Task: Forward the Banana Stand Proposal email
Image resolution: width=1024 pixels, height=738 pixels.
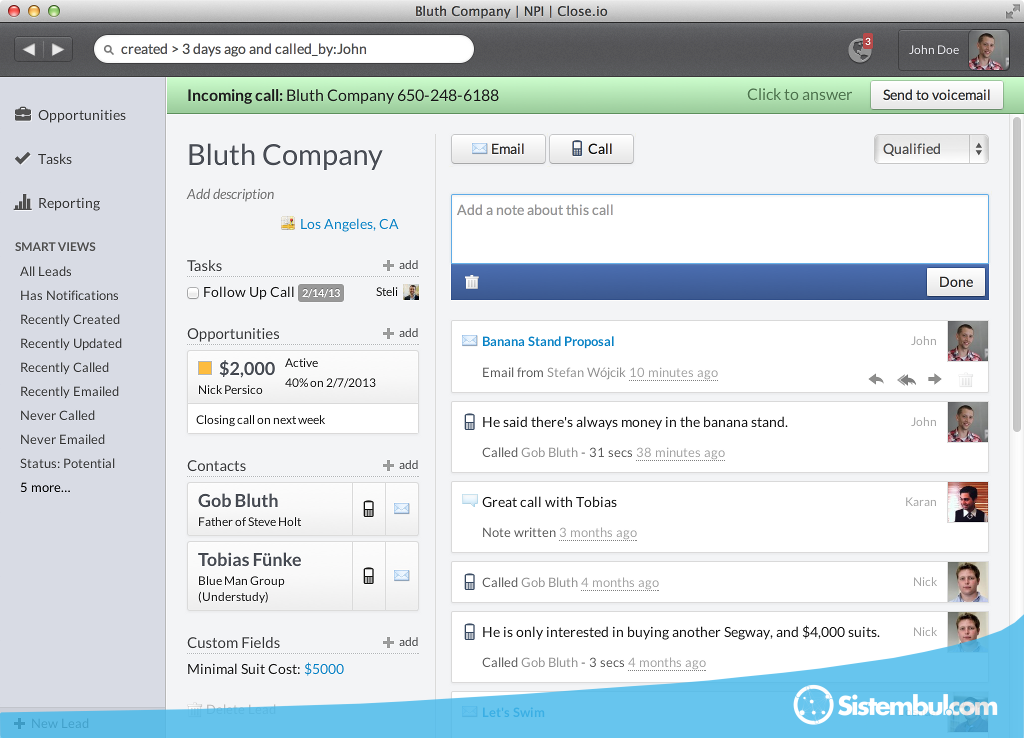Action: click(x=935, y=379)
